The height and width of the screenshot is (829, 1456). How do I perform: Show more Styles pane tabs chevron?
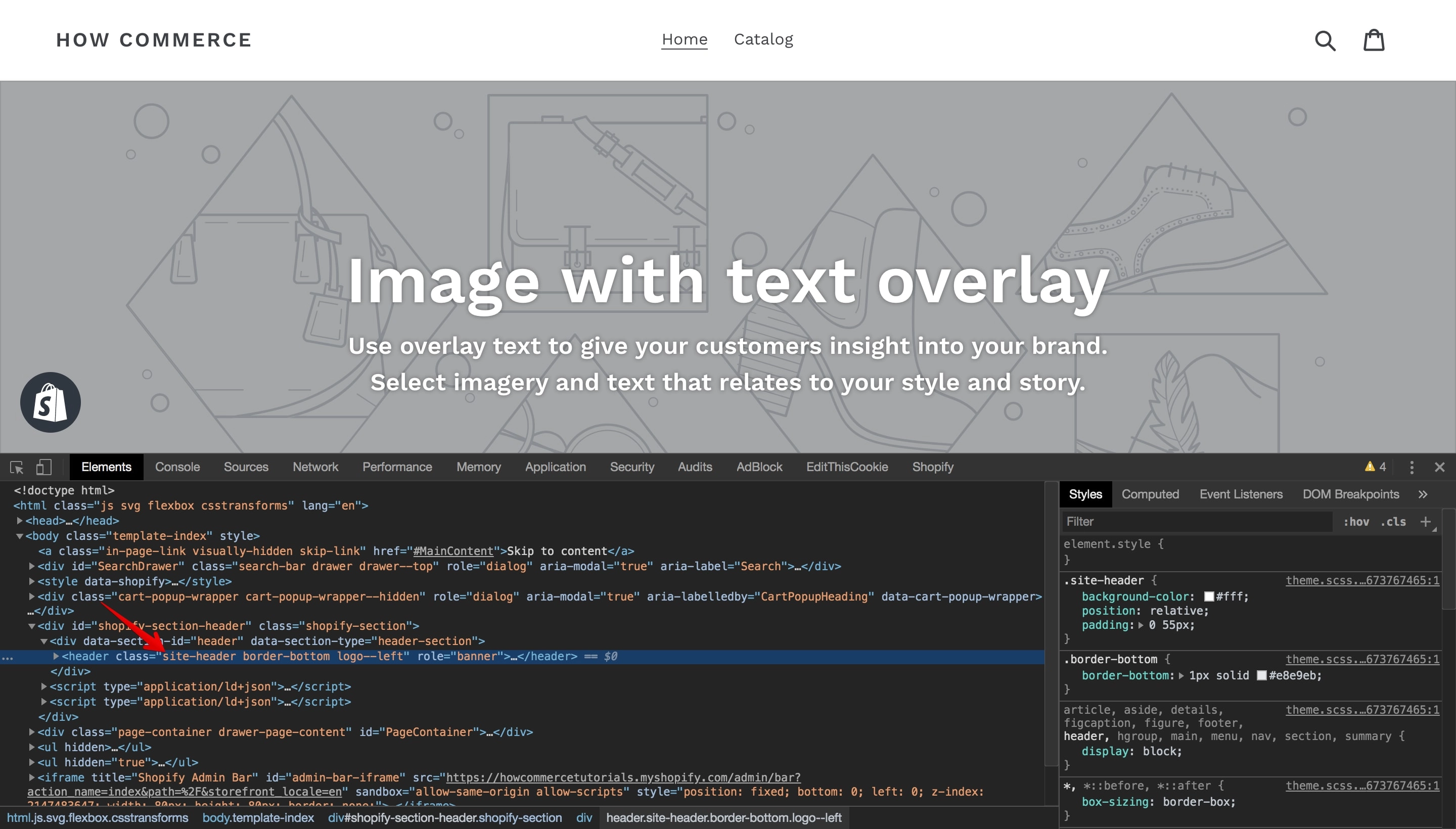(x=1423, y=494)
